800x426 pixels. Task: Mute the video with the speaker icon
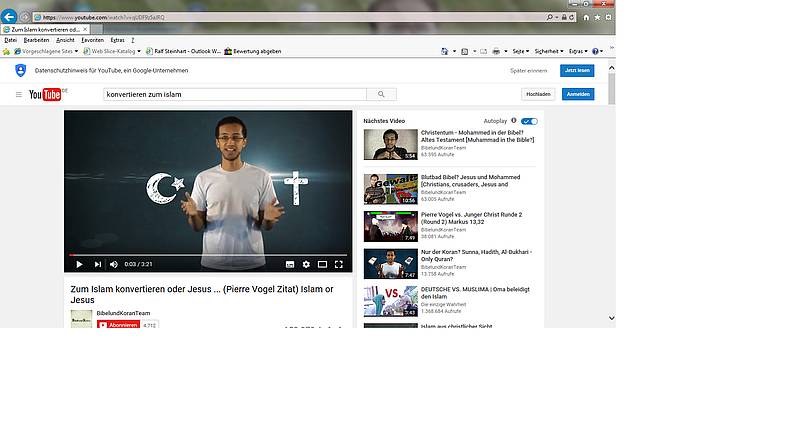(x=114, y=264)
